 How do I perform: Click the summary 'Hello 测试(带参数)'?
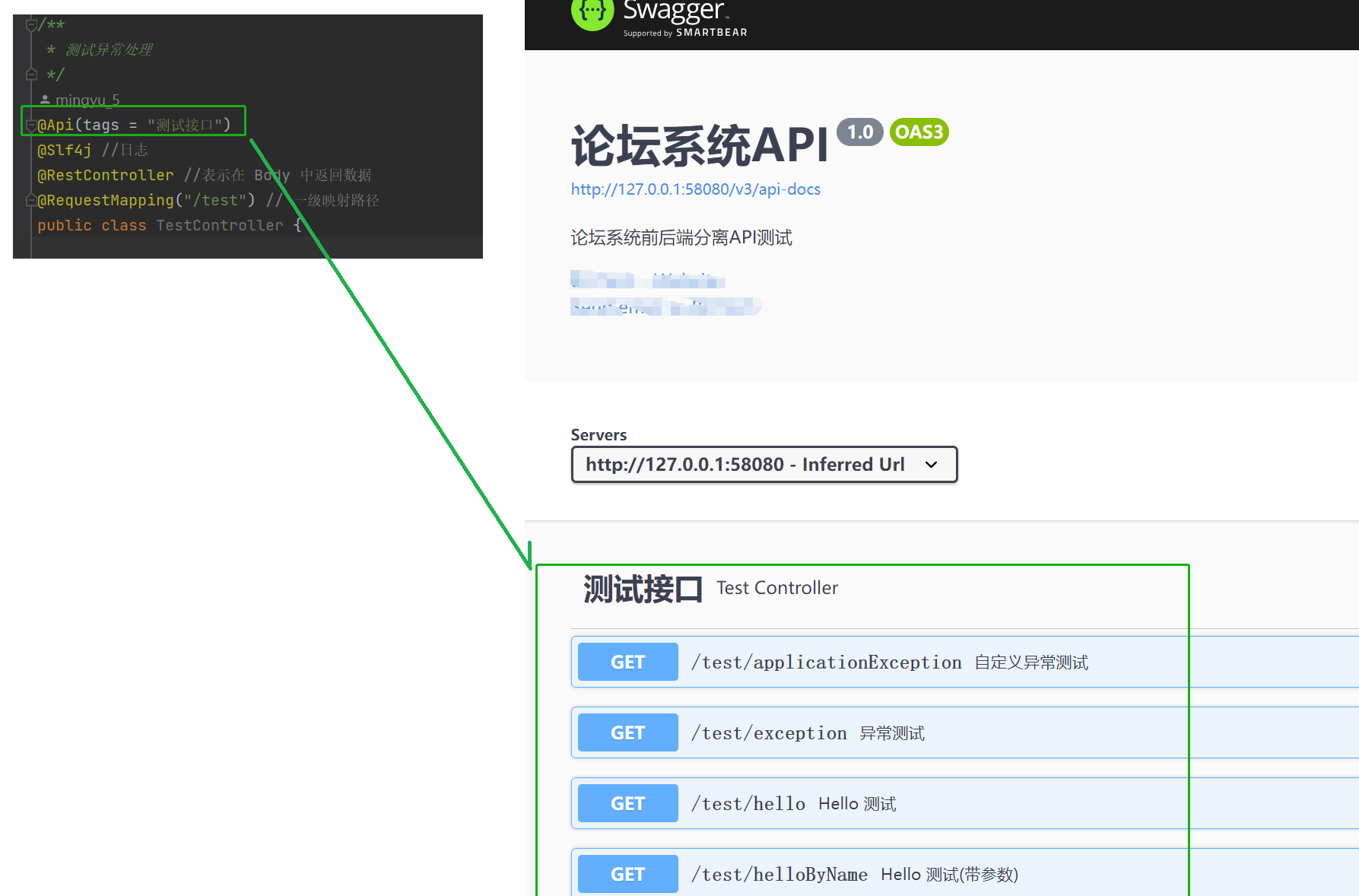949,875
